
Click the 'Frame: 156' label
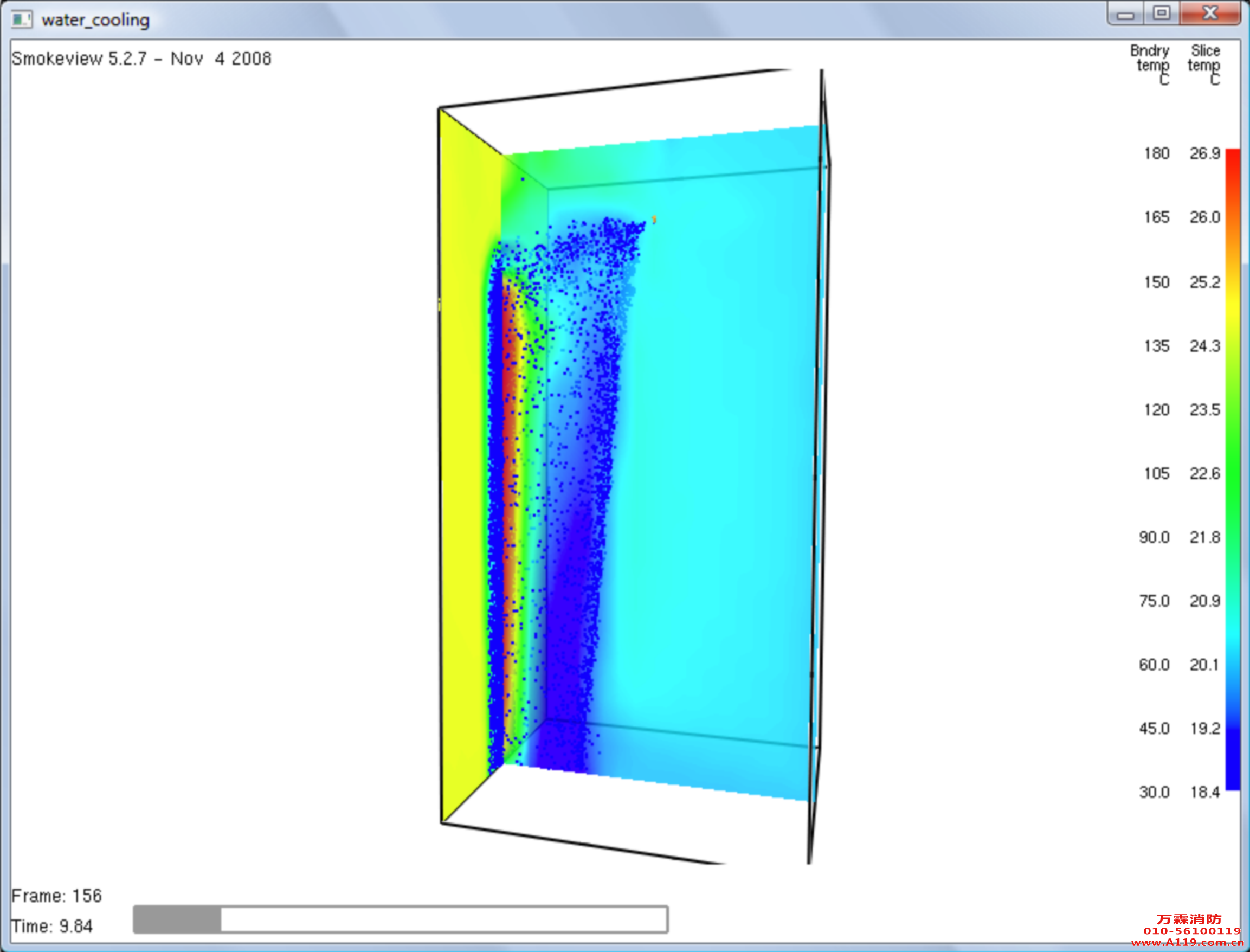tap(57, 896)
